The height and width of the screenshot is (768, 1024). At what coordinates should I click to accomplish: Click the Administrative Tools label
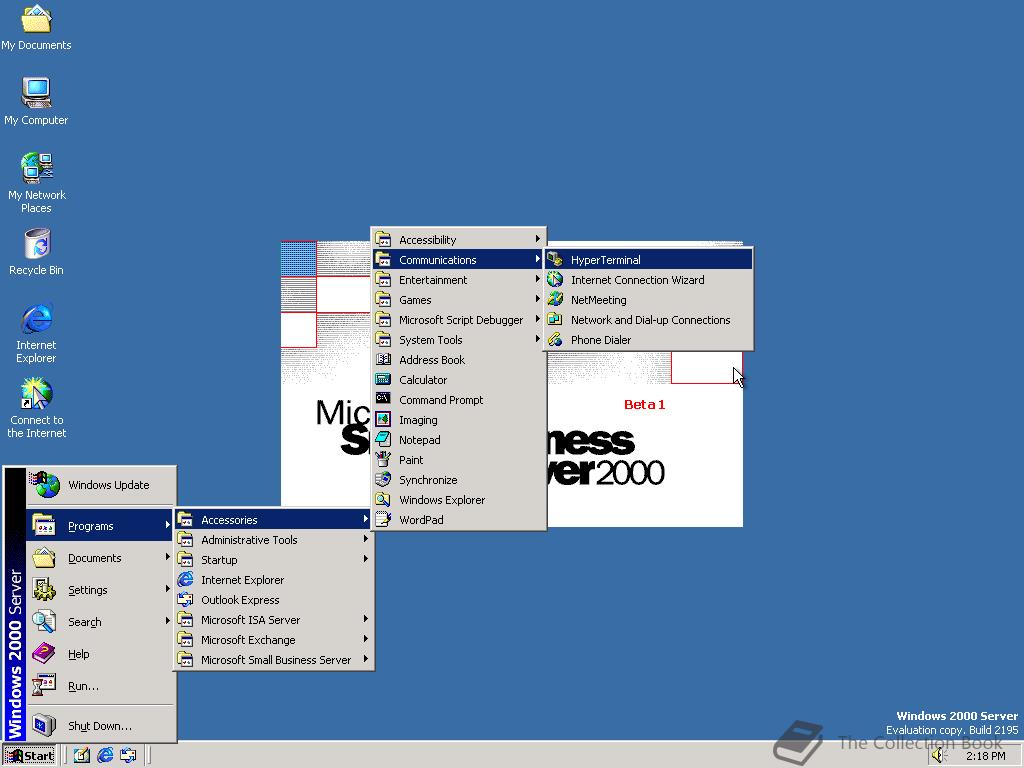249,540
